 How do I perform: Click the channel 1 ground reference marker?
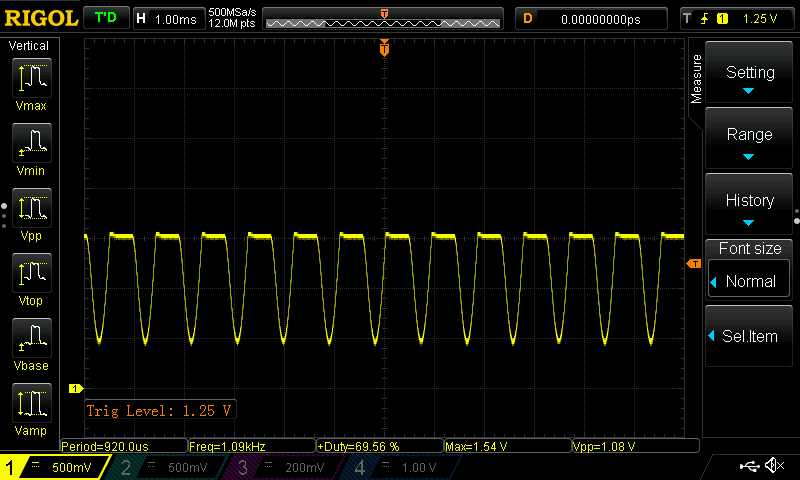point(76,389)
